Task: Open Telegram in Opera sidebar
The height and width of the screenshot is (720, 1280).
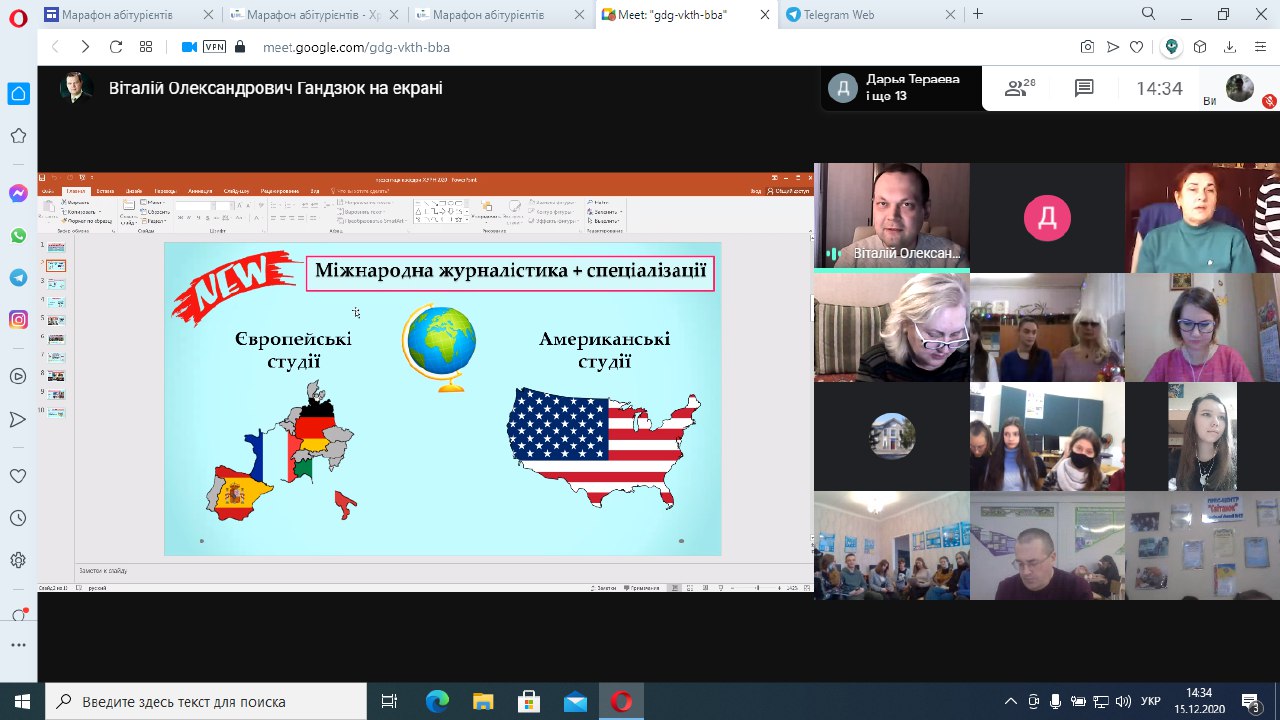Action: 18,278
